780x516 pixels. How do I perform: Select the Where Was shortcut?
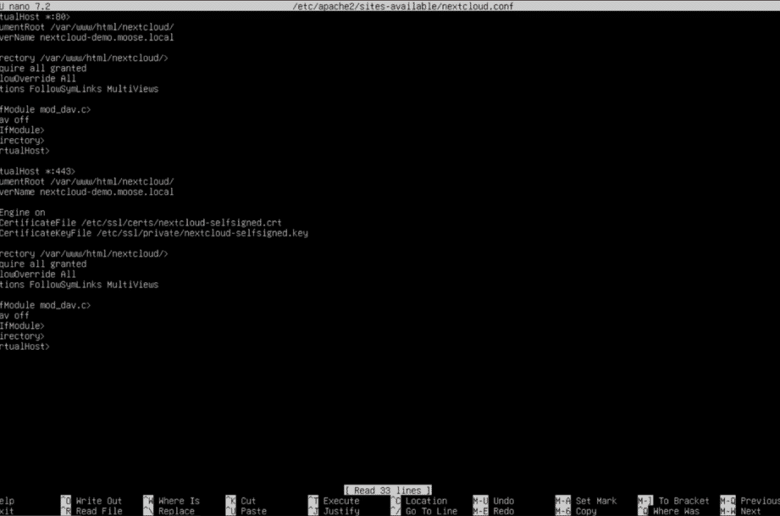pos(676,511)
